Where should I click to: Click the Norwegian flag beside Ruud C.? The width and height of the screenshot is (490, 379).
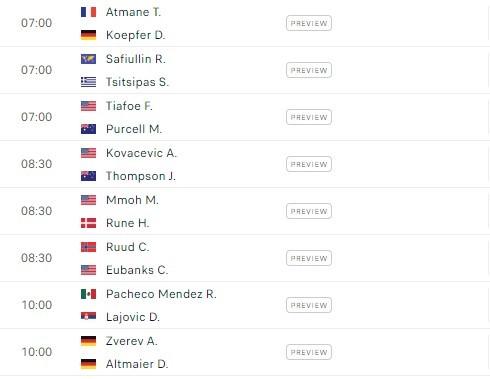88,247
